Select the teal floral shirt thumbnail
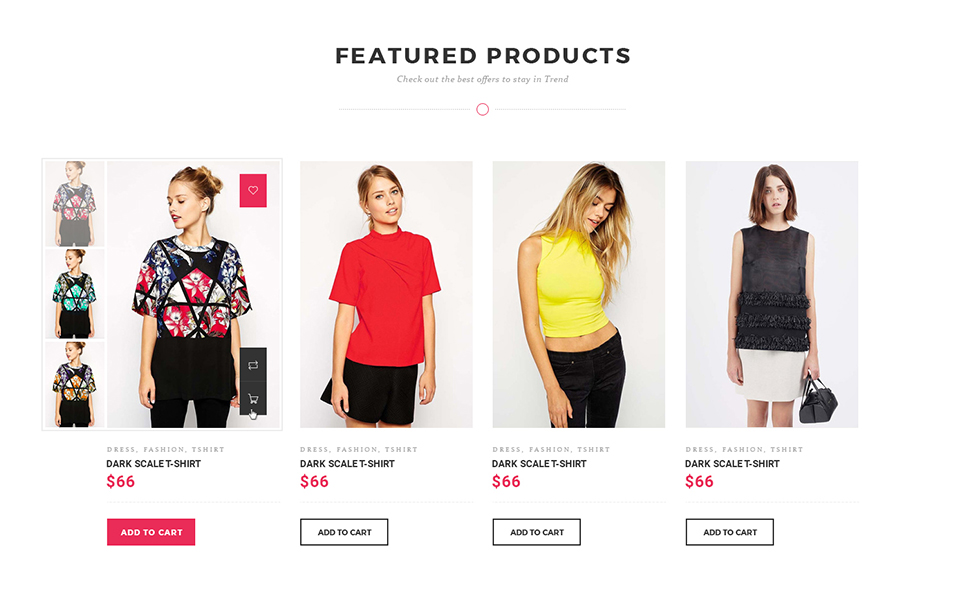The height and width of the screenshot is (600, 965). click(x=74, y=294)
